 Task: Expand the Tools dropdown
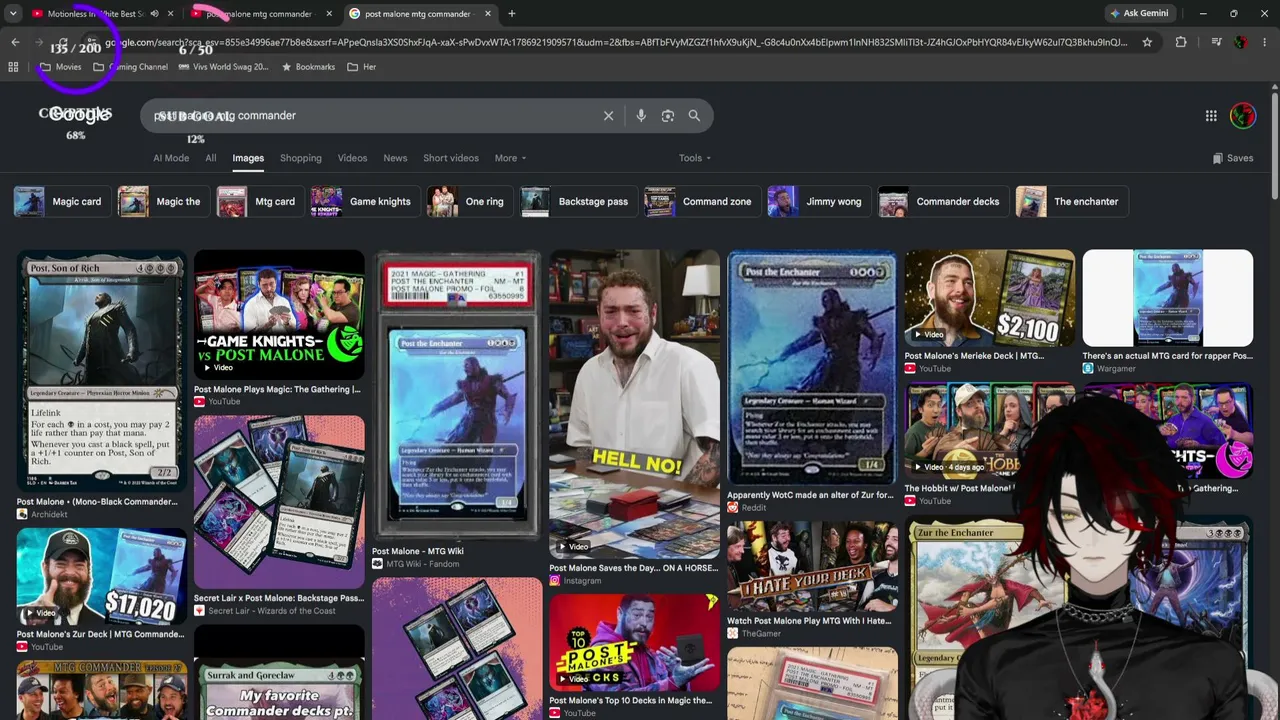[695, 158]
